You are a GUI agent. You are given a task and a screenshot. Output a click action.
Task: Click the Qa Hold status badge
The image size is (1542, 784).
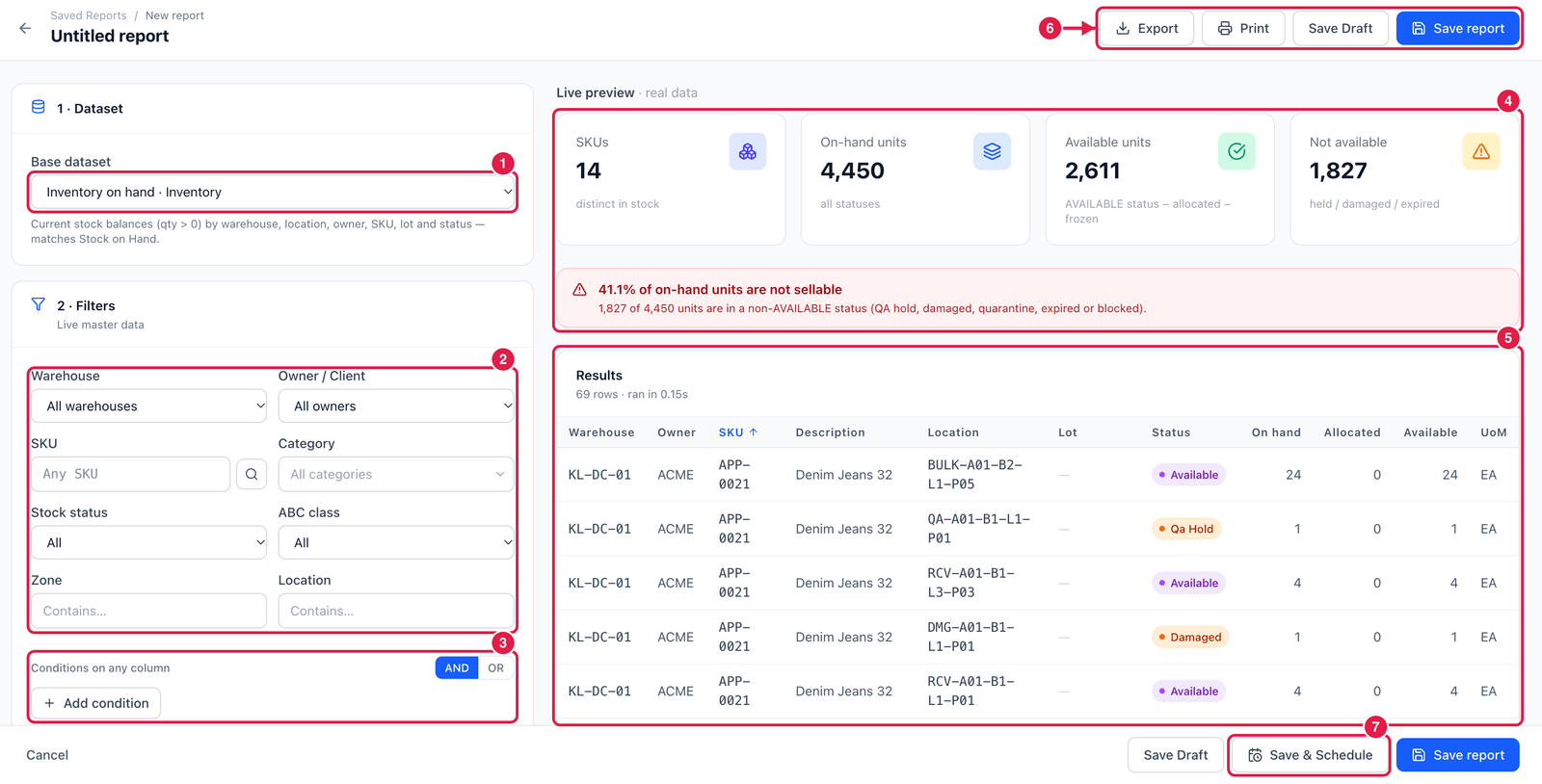point(1186,529)
